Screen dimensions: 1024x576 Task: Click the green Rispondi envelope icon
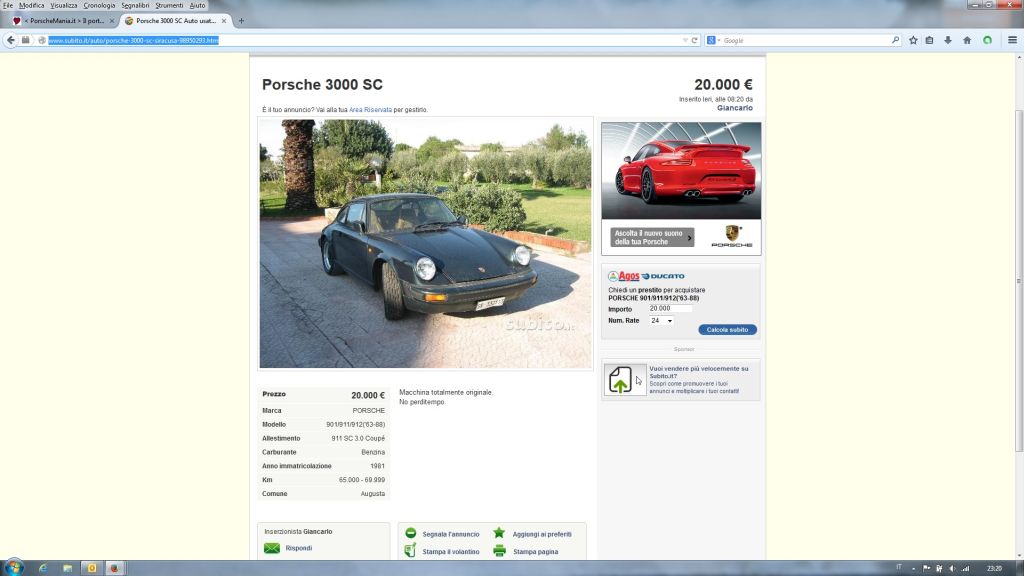(272, 548)
